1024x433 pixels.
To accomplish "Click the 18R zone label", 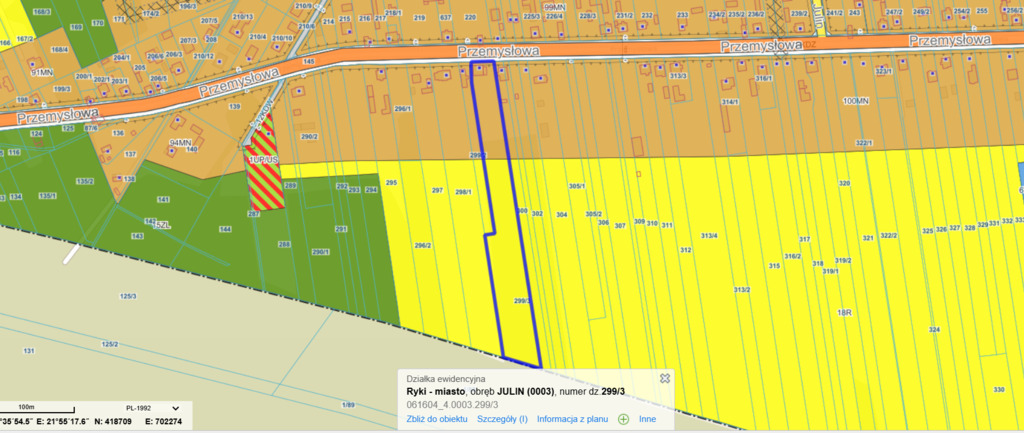I will click(843, 312).
